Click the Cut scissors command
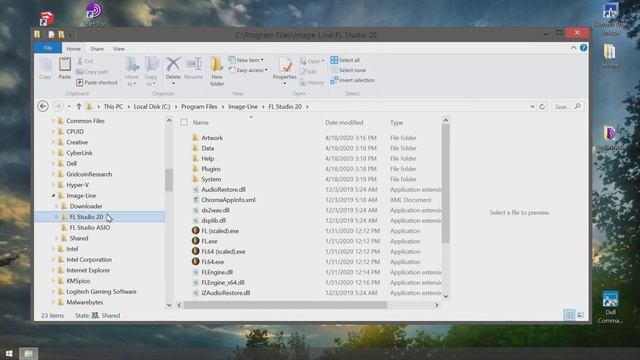 85,61
